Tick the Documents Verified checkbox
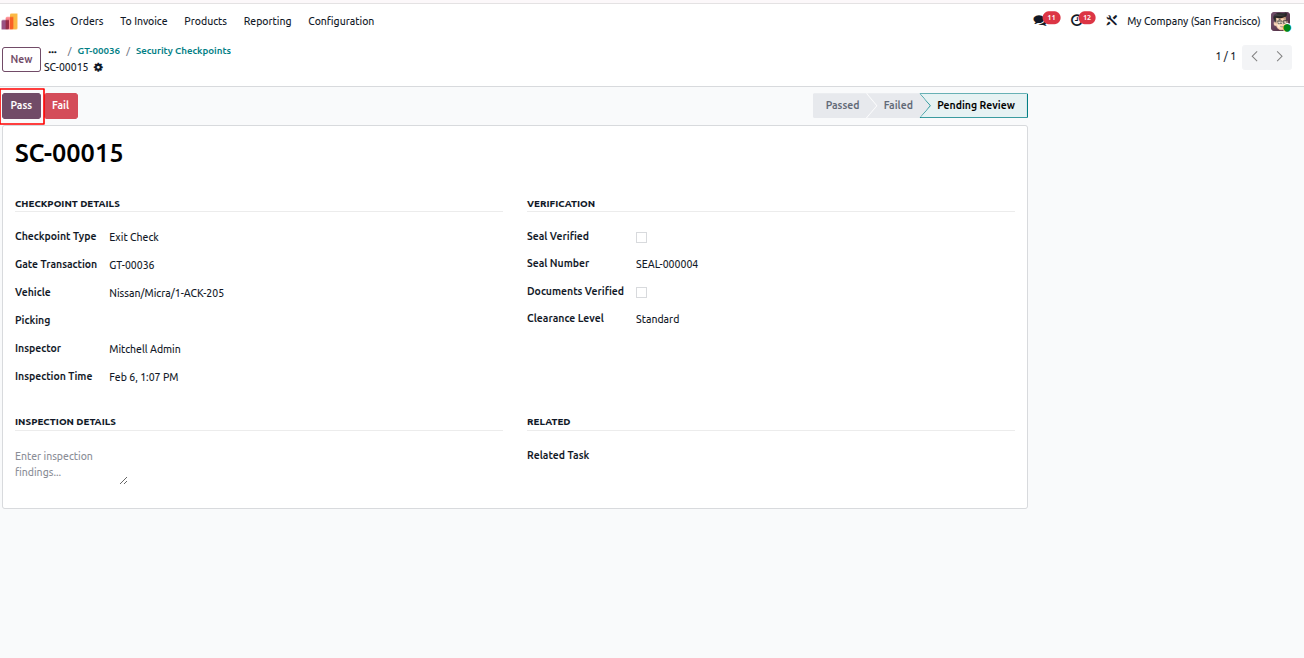The image size is (1304, 658). click(x=642, y=293)
